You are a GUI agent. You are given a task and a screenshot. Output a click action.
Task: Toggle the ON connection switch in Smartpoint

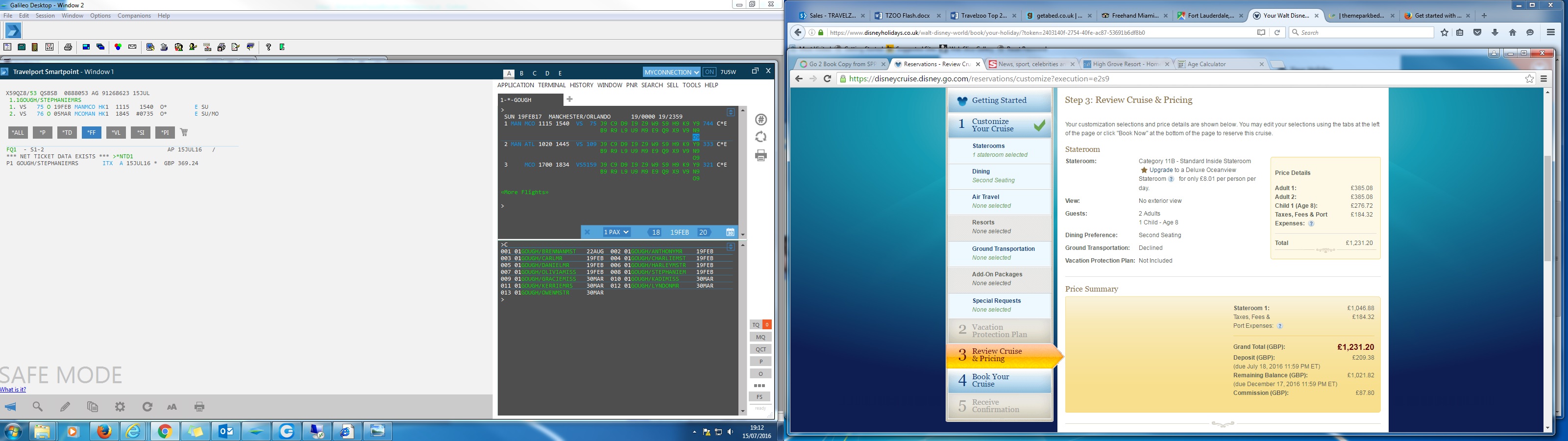[x=709, y=72]
